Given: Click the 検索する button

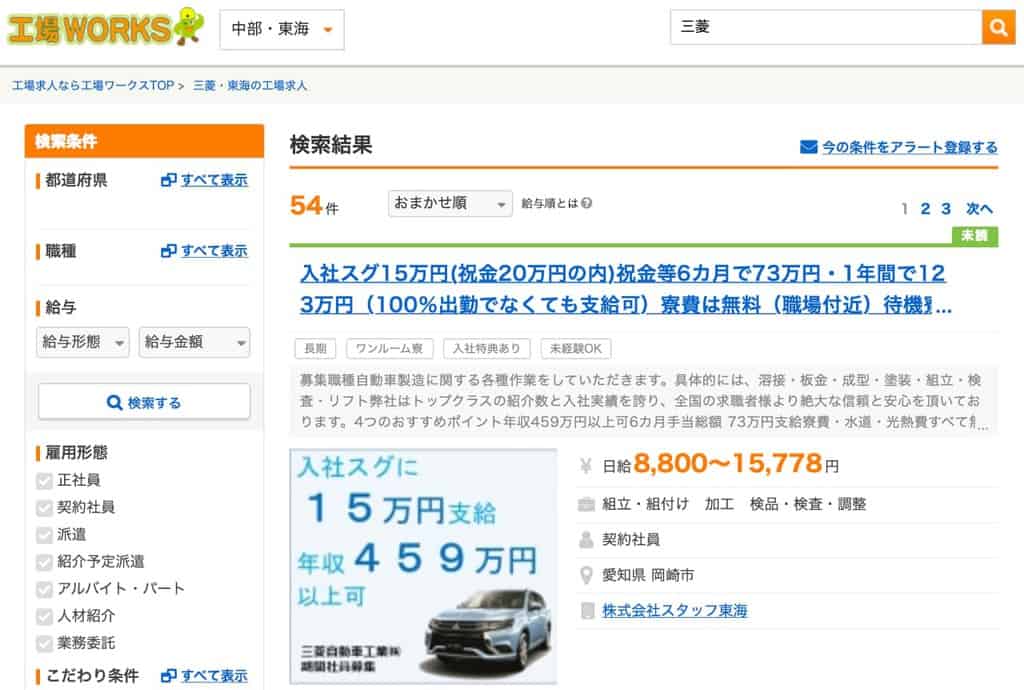Looking at the screenshot, I should tap(144, 401).
